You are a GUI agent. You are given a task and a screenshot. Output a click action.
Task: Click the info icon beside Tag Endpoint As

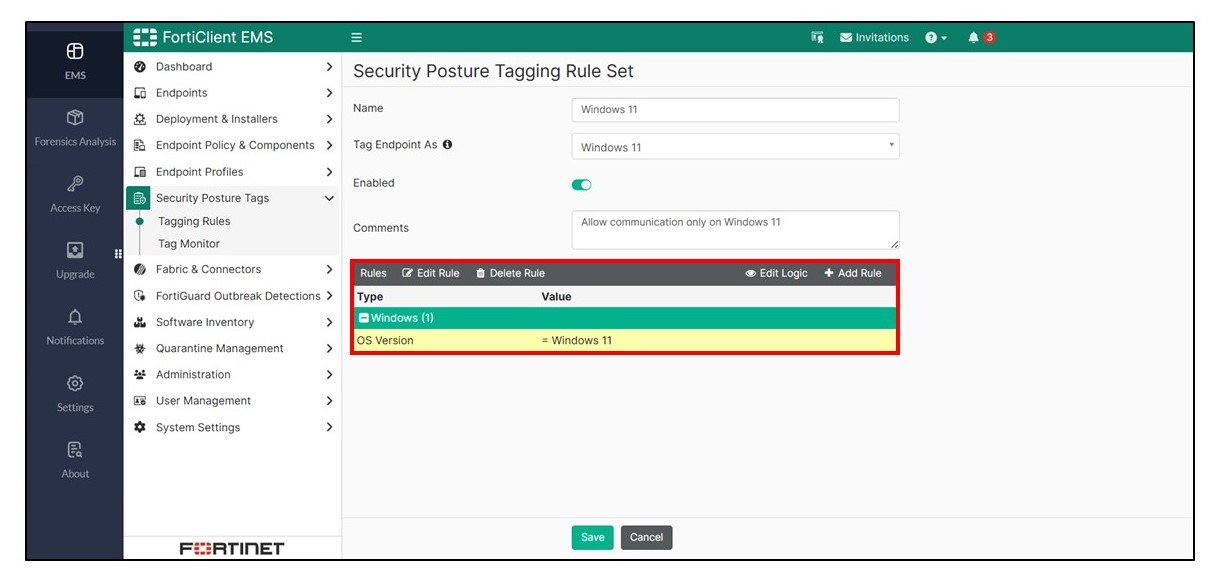pos(447,145)
